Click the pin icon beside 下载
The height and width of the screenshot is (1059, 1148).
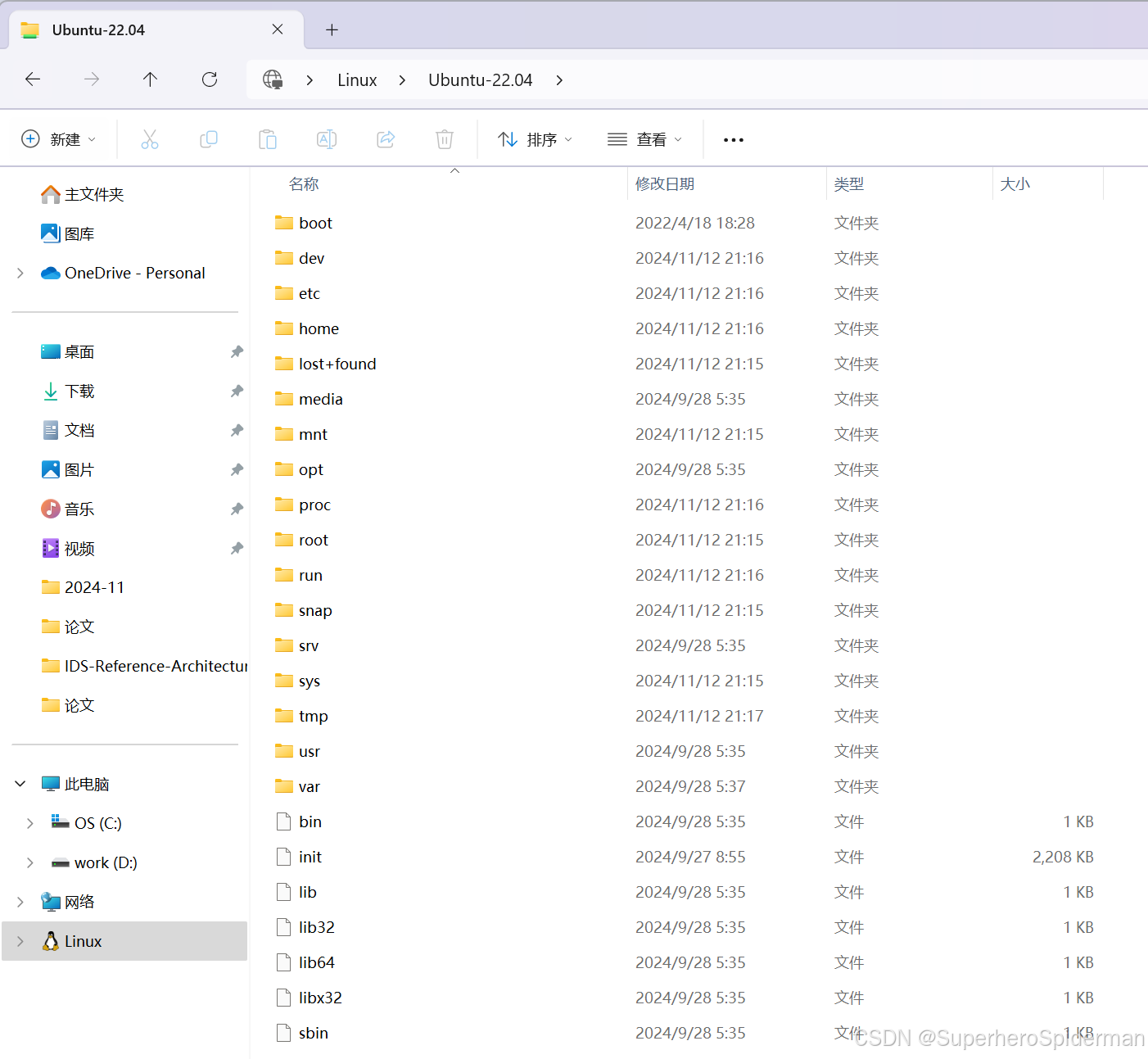coord(237,391)
